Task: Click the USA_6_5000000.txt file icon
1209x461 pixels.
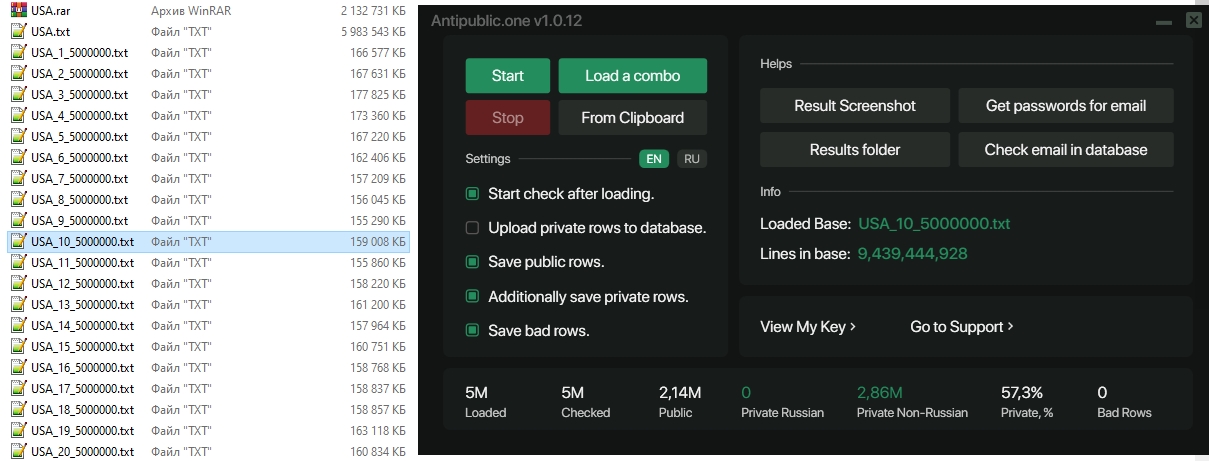Action: [x=18, y=157]
